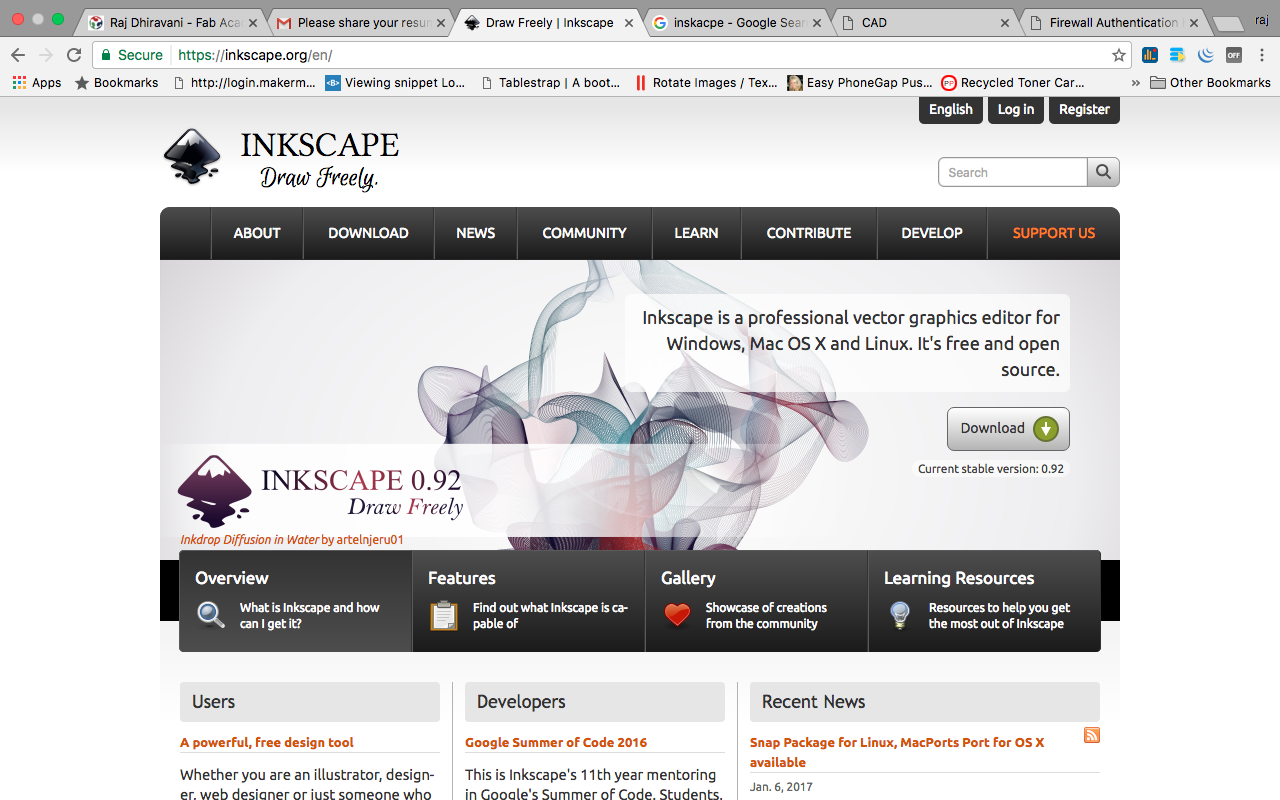Click the search magnifier button
Viewport: 1280px width, 800px height.
click(1103, 172)
